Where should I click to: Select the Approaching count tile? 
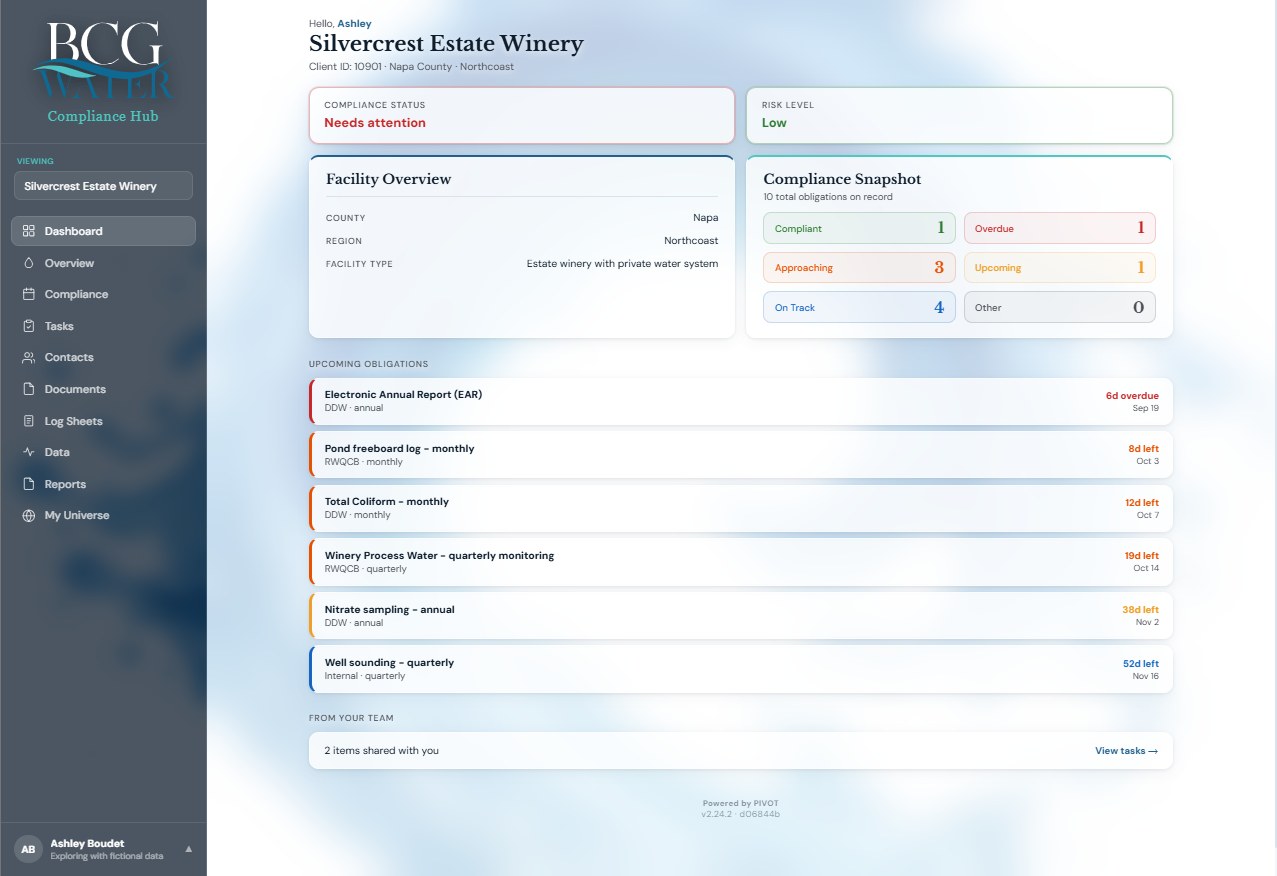(x=859, y=268)
